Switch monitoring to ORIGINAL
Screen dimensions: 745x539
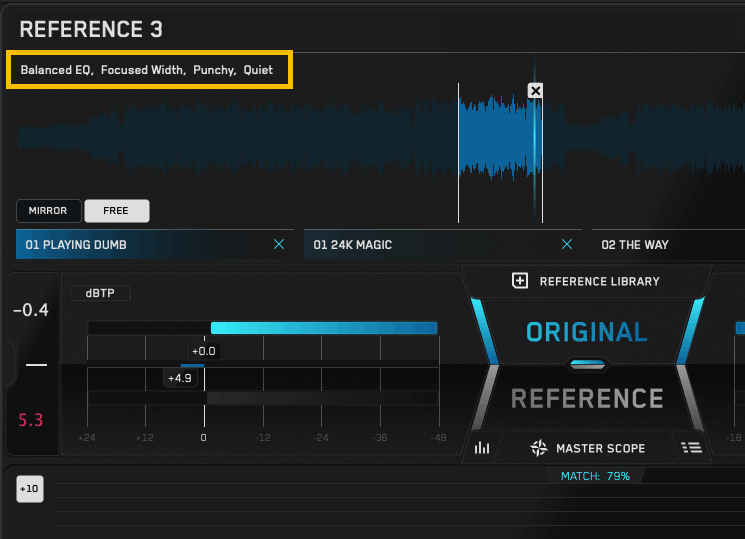[x=587, y=332]
